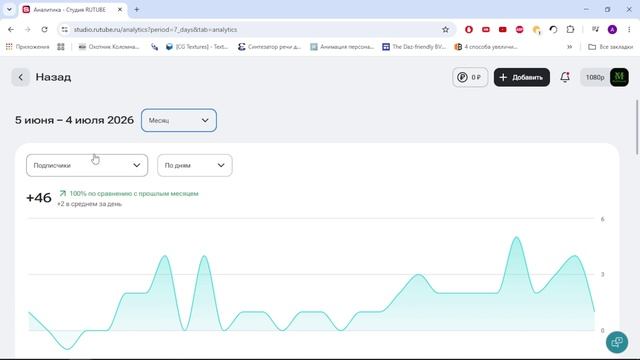Open the Охотник Коломна bookmark

coord(109,47)
